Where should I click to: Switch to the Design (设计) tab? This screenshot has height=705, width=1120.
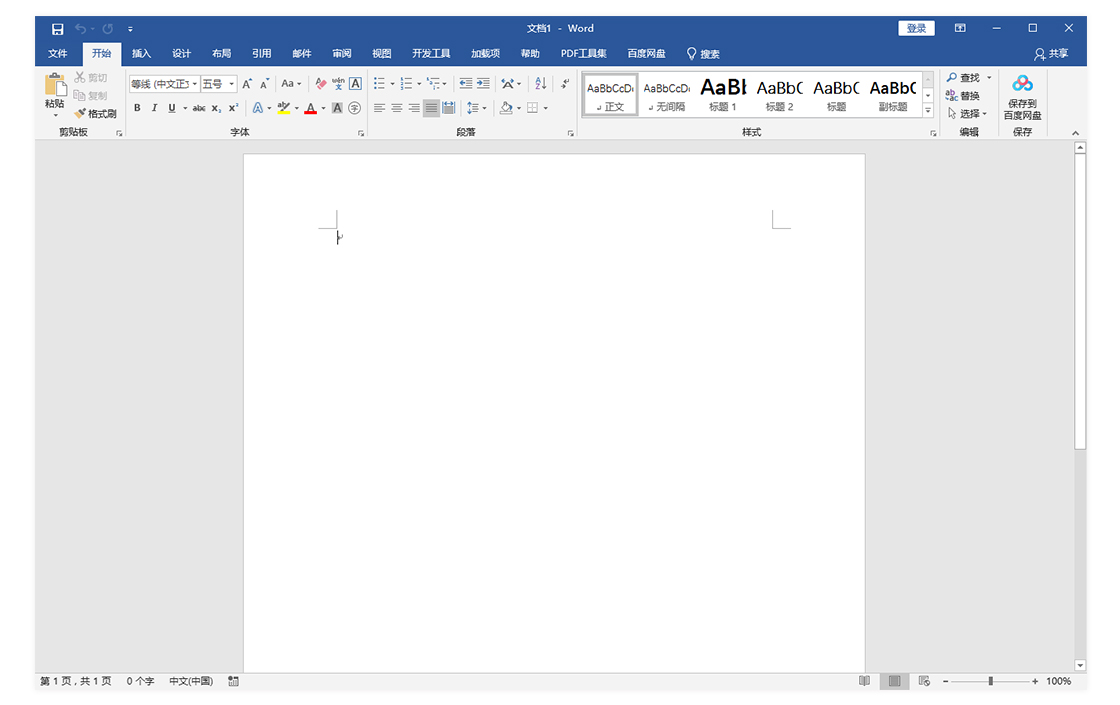181,54
